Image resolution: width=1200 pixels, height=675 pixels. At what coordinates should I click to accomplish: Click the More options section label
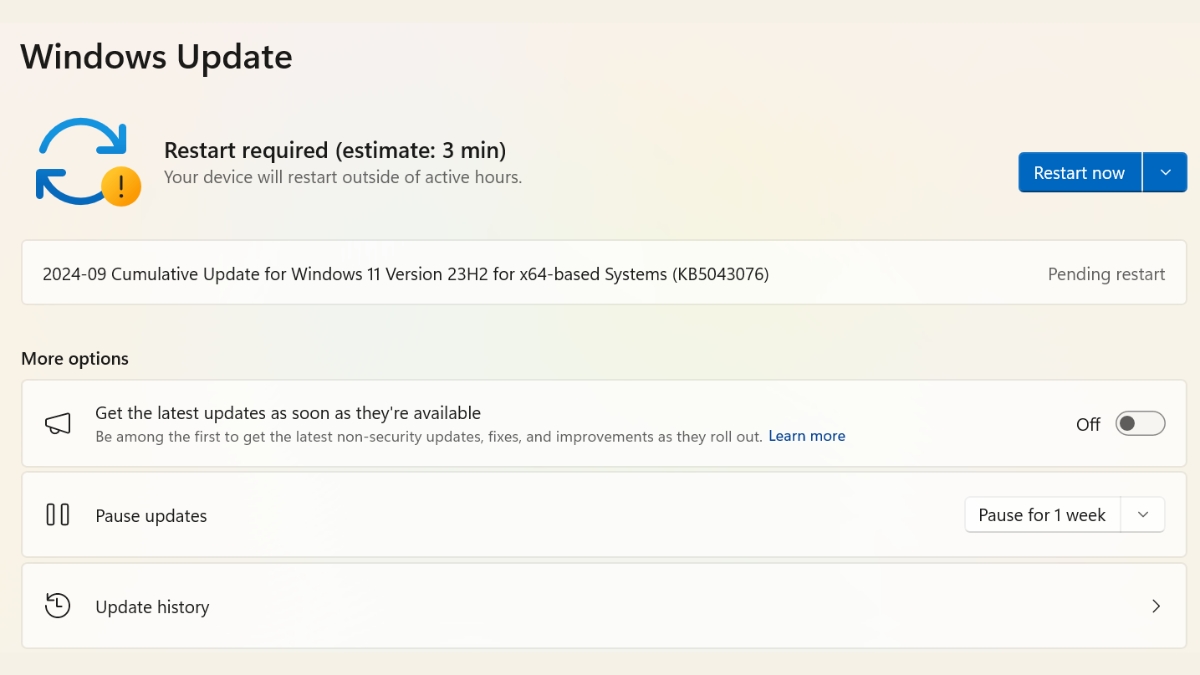point(75,358)
